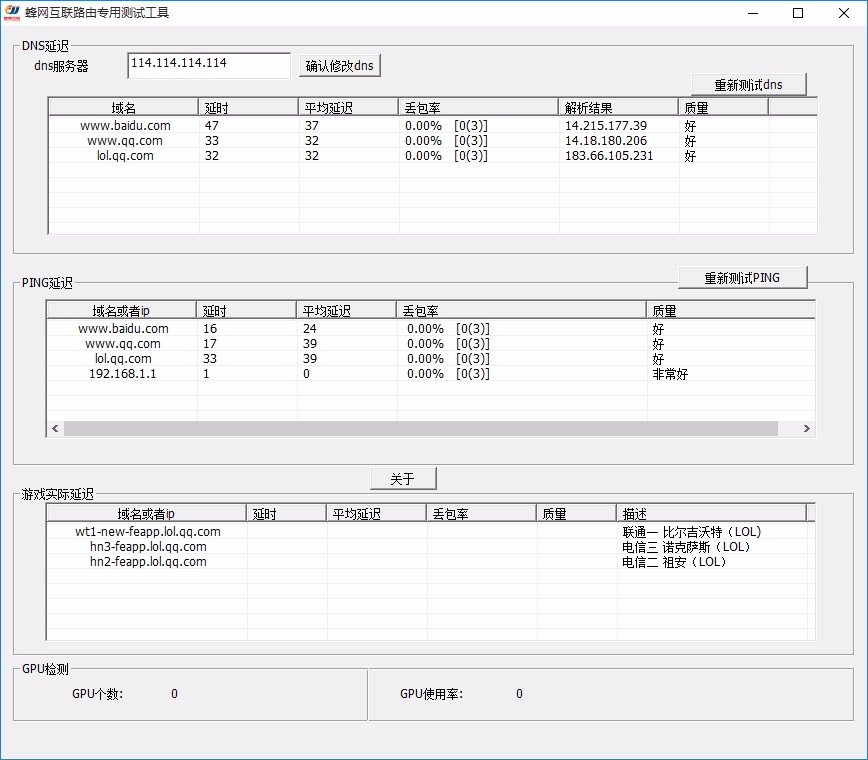The width and height of the screenshot is (868, 760).
Task: Click the GPU个数 label
Action: (97, 694)
